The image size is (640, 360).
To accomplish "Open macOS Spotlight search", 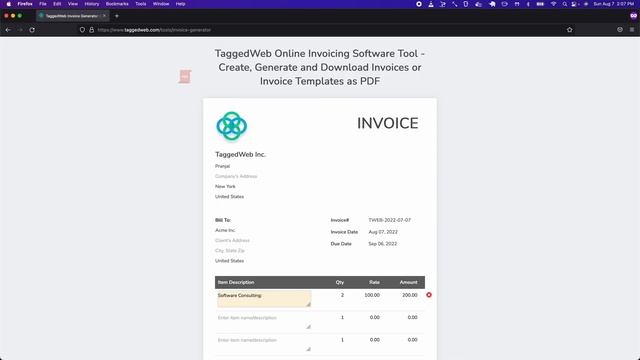I will (564, 4).
